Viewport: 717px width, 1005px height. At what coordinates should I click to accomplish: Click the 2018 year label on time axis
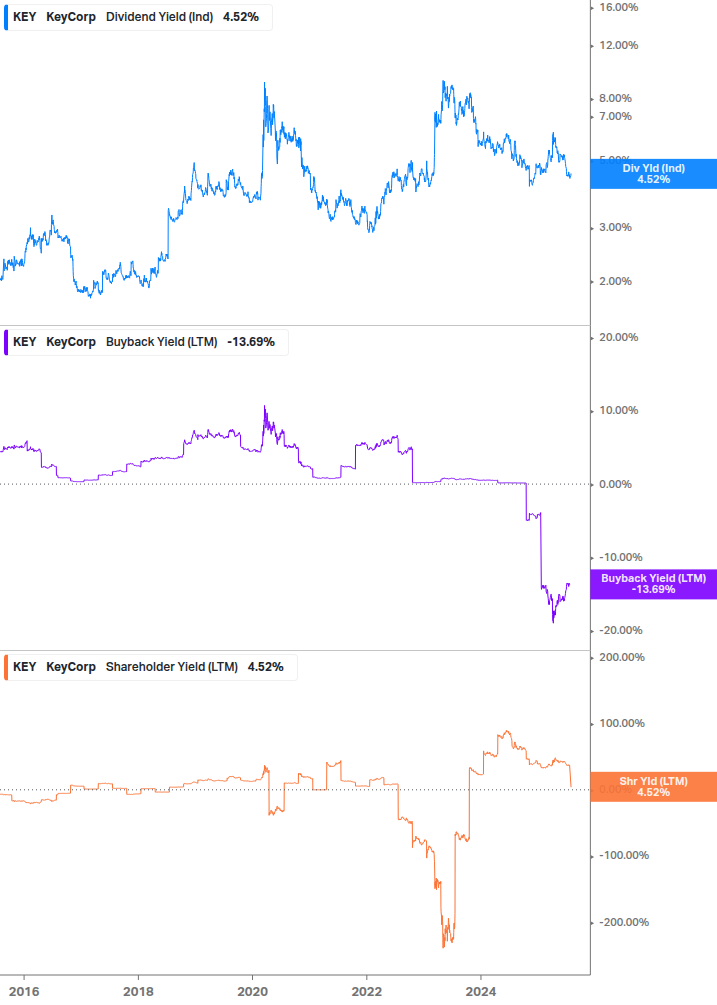coord(138,992)
